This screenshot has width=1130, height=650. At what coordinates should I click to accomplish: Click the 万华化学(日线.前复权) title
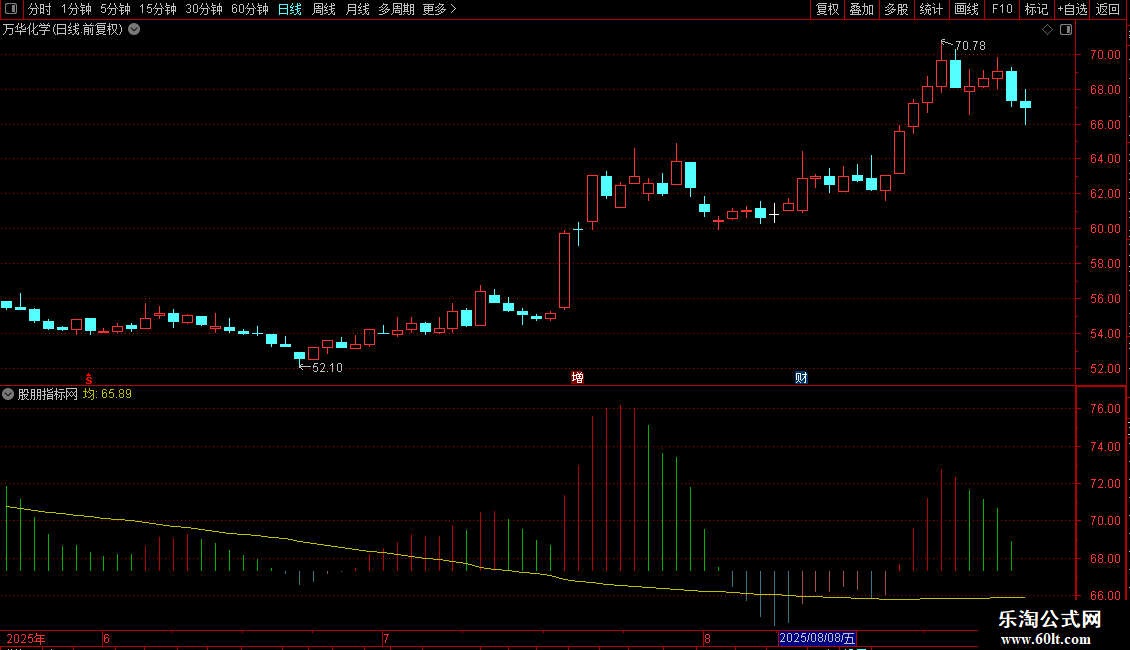pyautogui.click(x=63, y=30)
